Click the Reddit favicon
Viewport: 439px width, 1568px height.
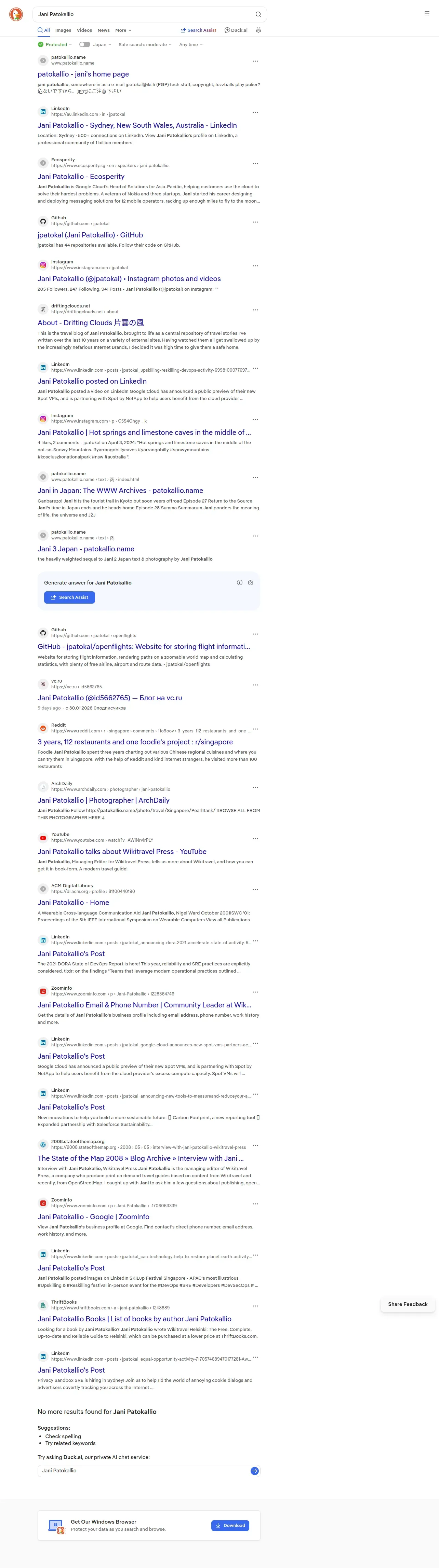tap(43, 728)
